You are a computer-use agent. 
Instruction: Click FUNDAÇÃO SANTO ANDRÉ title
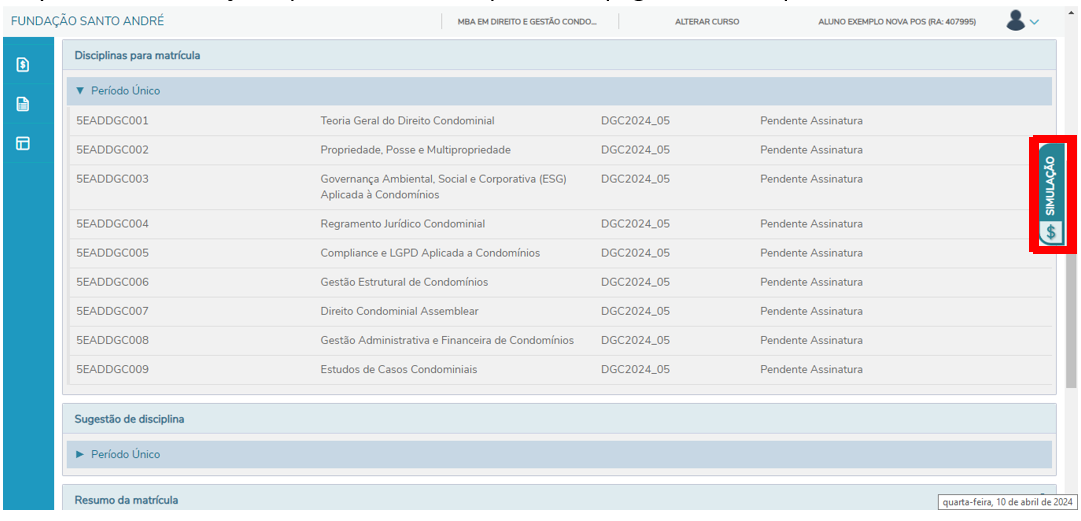[88, 21]
